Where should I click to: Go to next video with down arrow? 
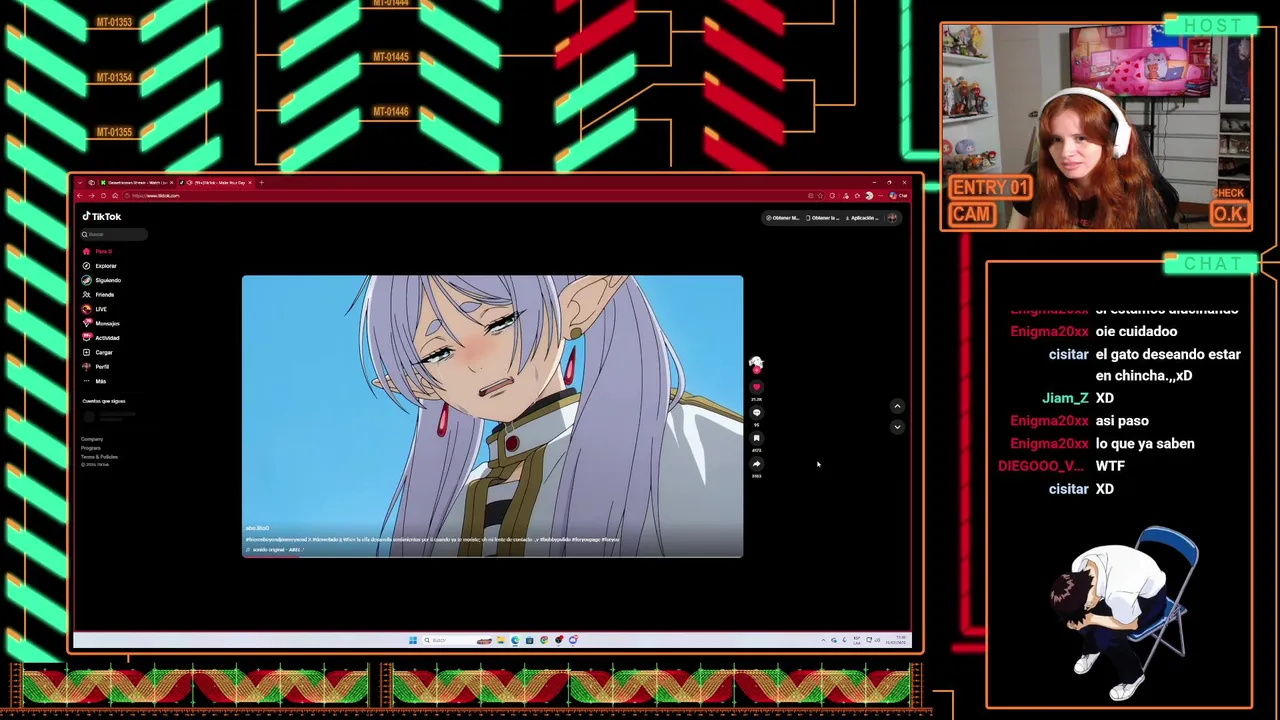897,427
